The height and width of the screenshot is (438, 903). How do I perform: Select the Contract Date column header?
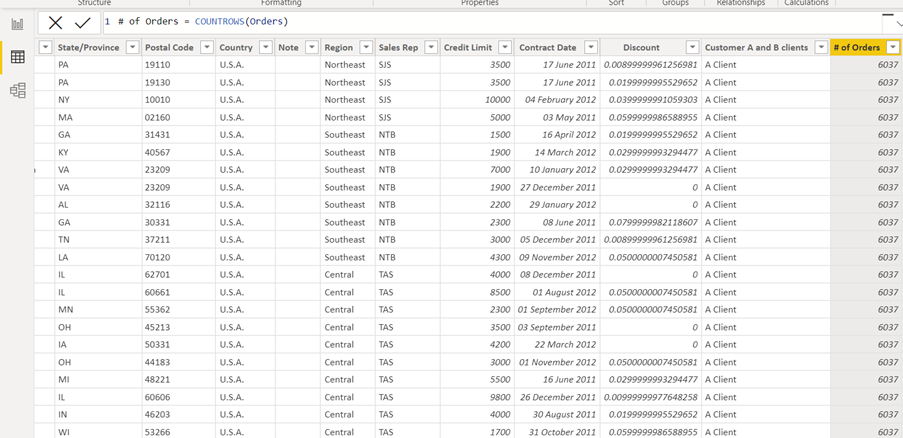[547, 47]
